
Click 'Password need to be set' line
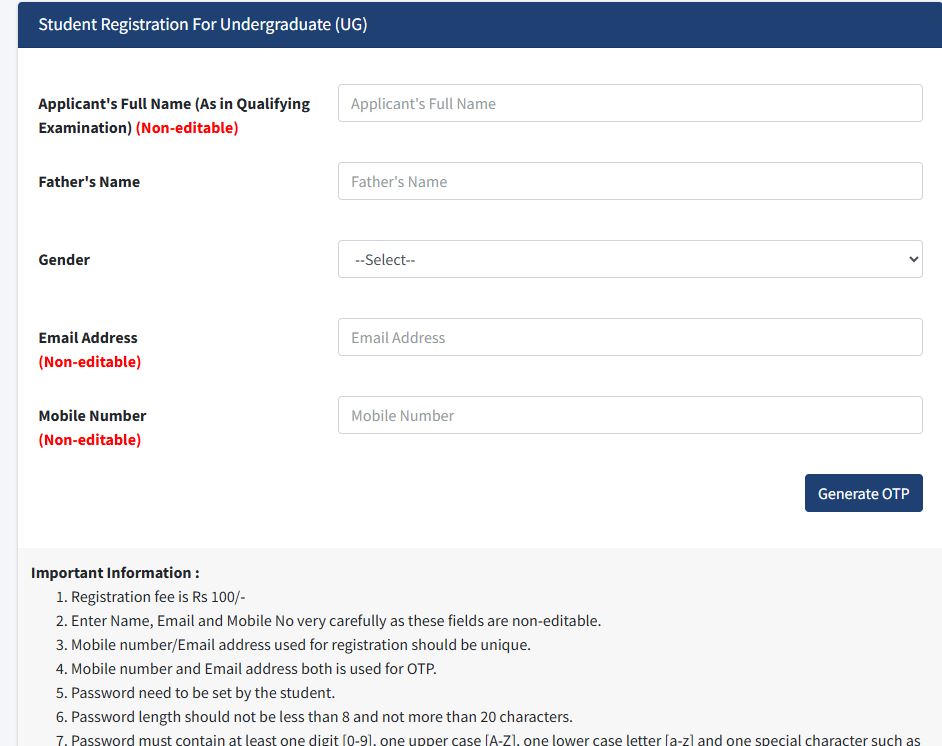(203, 693)
